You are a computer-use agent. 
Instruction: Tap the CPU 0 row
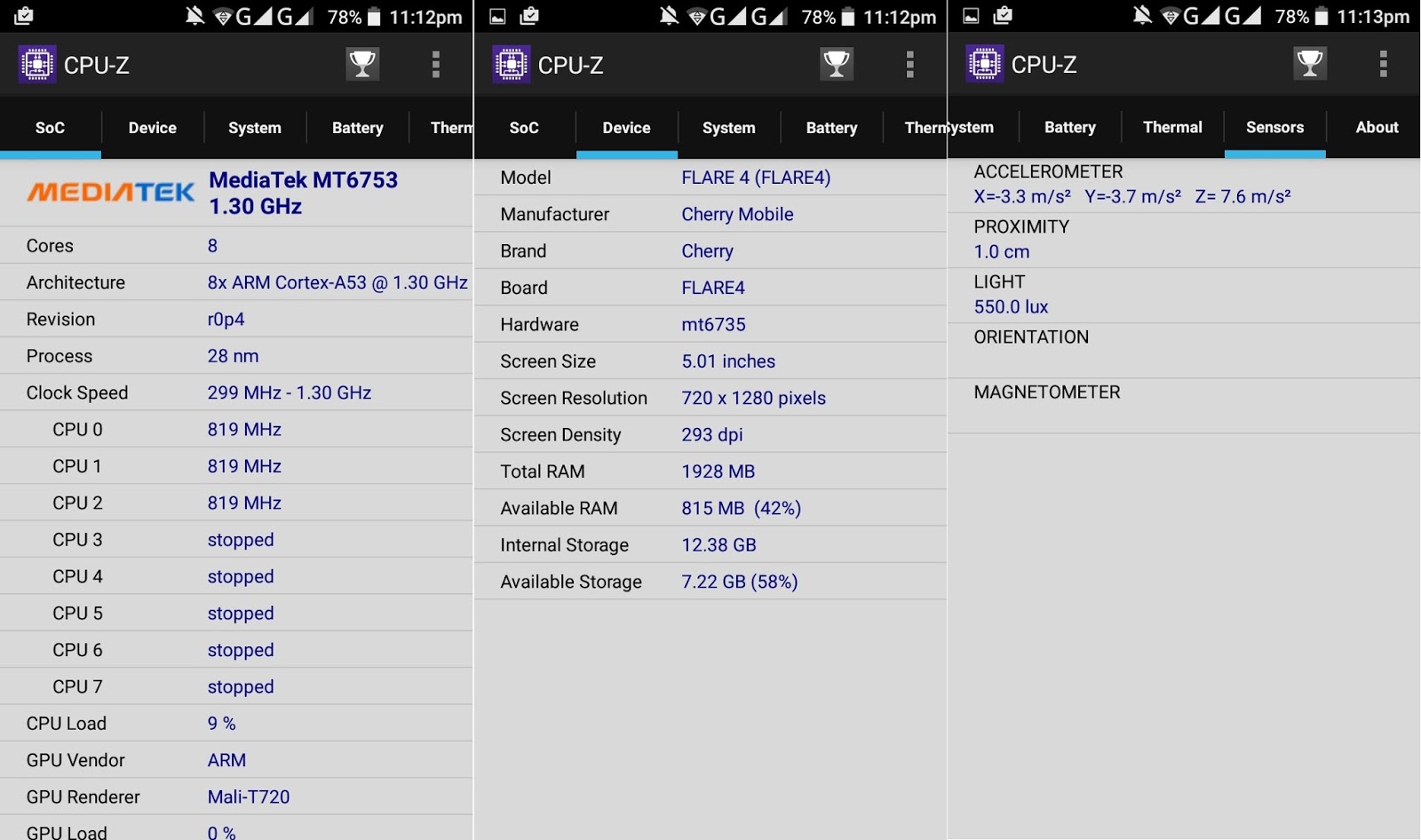point(236,430)
